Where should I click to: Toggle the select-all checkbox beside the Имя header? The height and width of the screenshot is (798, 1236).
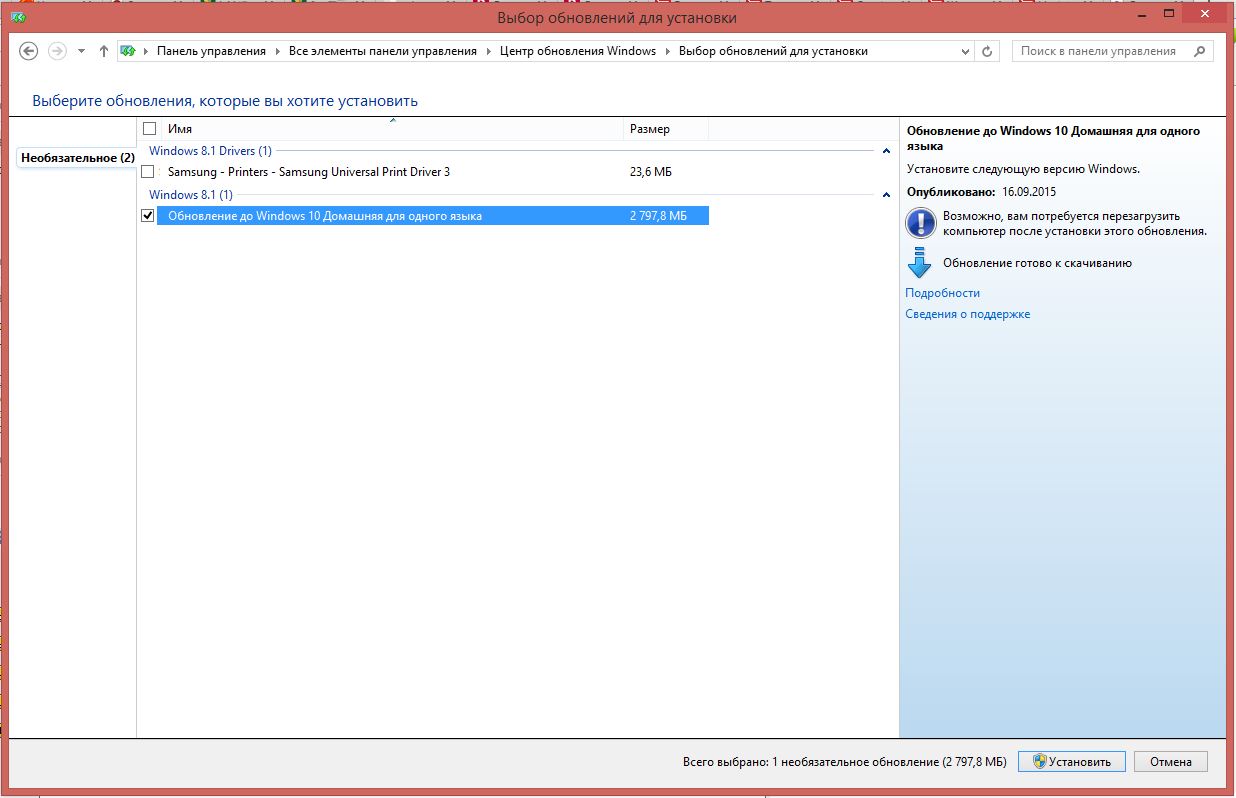[150, 129]
